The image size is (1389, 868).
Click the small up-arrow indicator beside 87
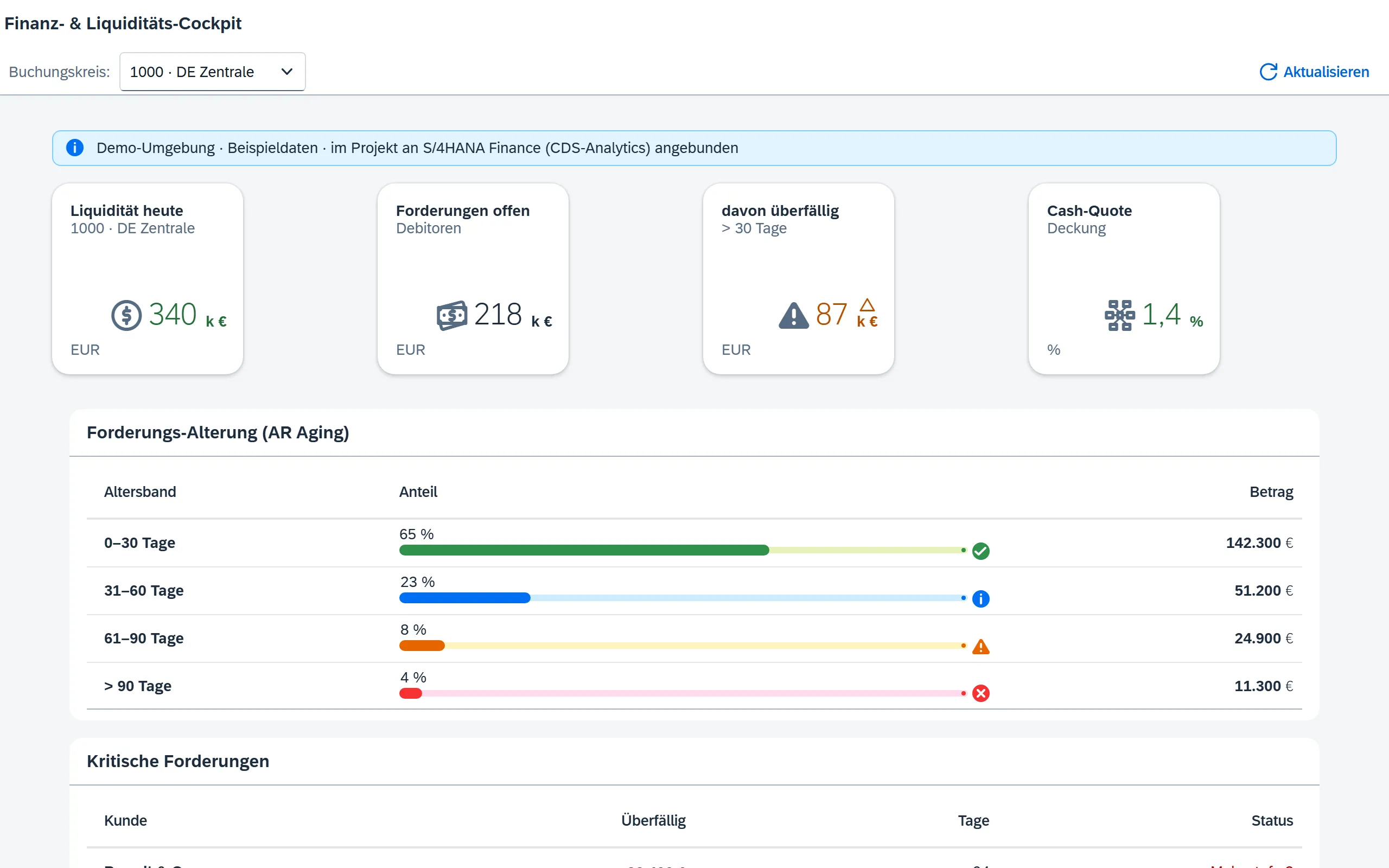click(867, 305)
